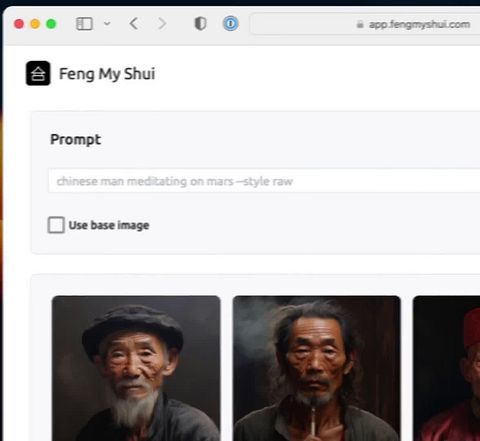Focus the prompt text input field

click(264, 181)
